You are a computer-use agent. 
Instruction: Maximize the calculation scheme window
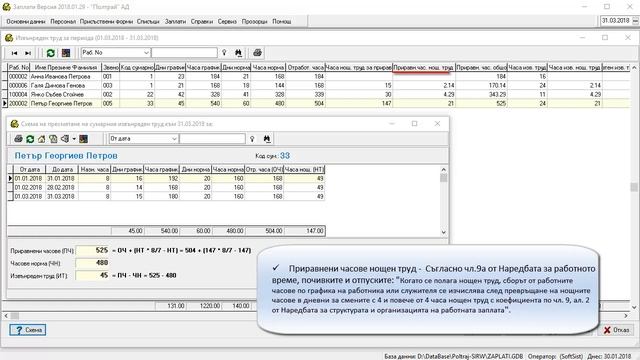tap(414, 124)
